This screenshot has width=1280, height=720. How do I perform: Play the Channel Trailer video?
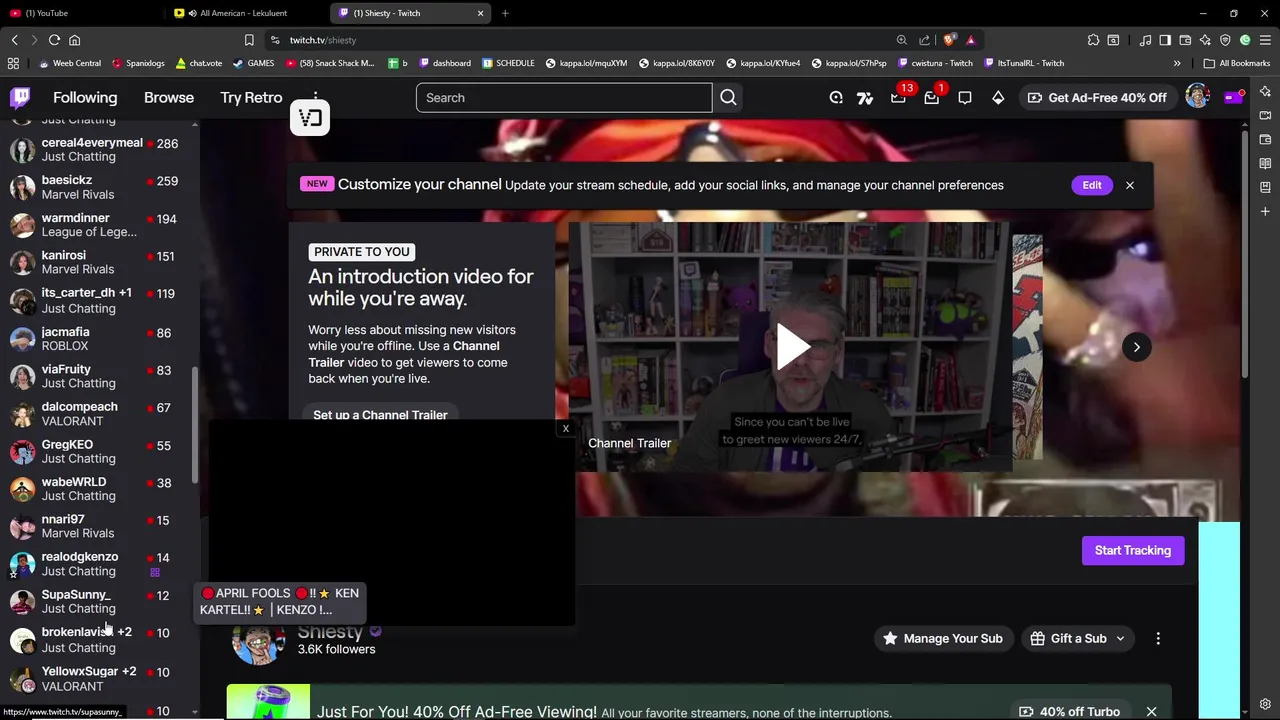point(792,346)
